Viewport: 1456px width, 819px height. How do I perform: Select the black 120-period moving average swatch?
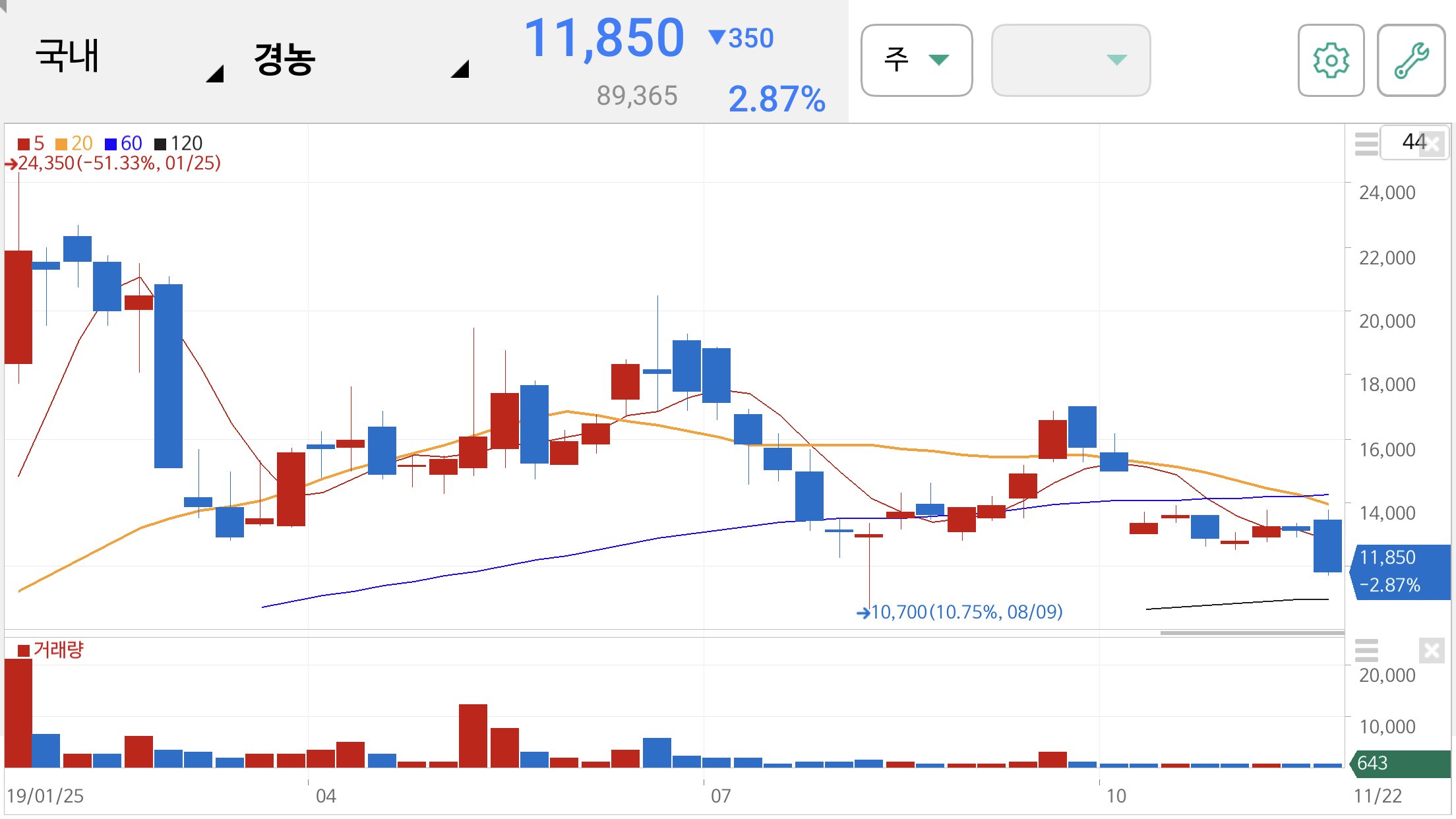tap(160, 144)
